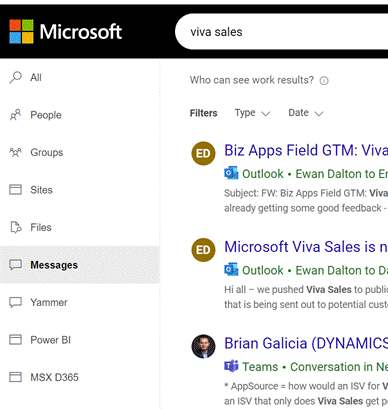This screenshot has width=388, height=409.
Task: Click the Sites window icon
Action: pos(15,190)
